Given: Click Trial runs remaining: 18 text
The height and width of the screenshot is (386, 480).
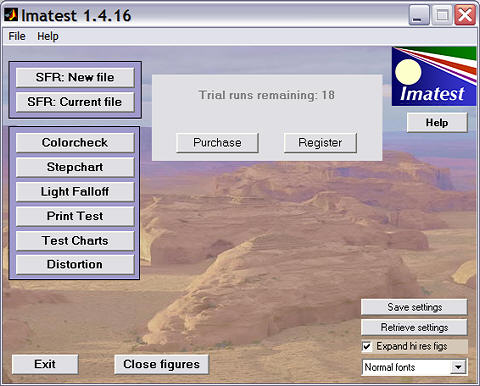Looking at the screenshot, I should pyautogui.click(x=267, y=95).
